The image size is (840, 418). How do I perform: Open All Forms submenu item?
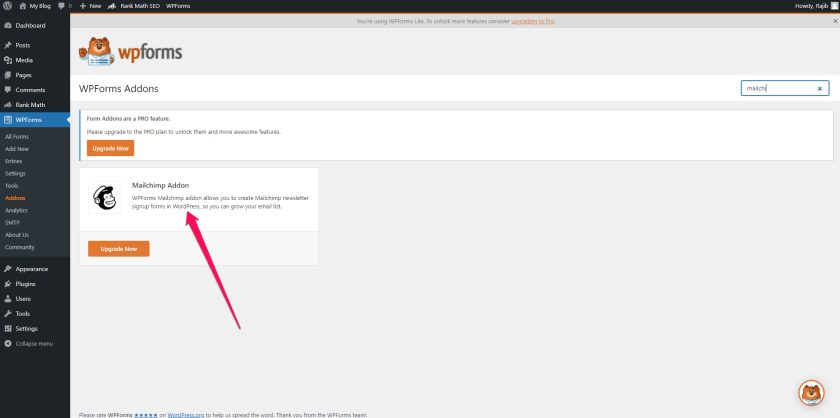(x=17, y=137)
